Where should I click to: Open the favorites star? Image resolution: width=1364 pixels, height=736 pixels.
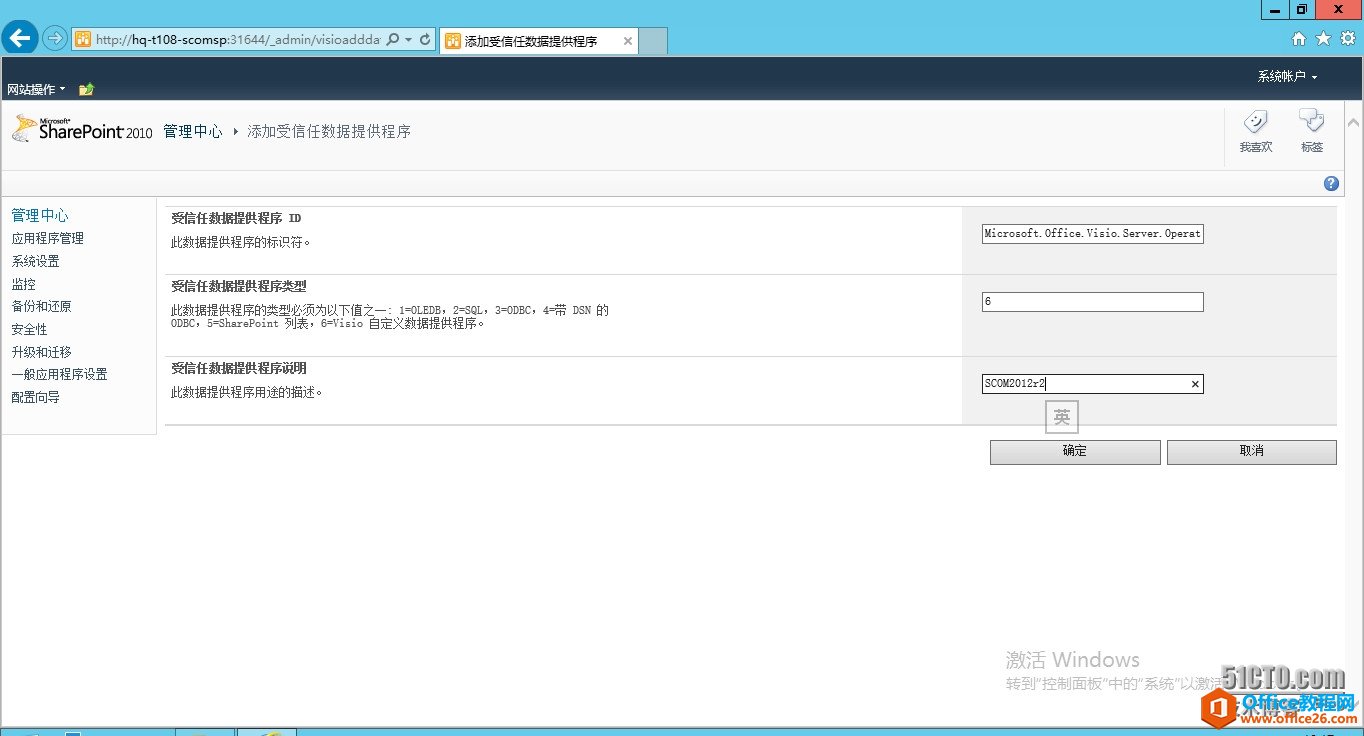tap(1323, 38)
